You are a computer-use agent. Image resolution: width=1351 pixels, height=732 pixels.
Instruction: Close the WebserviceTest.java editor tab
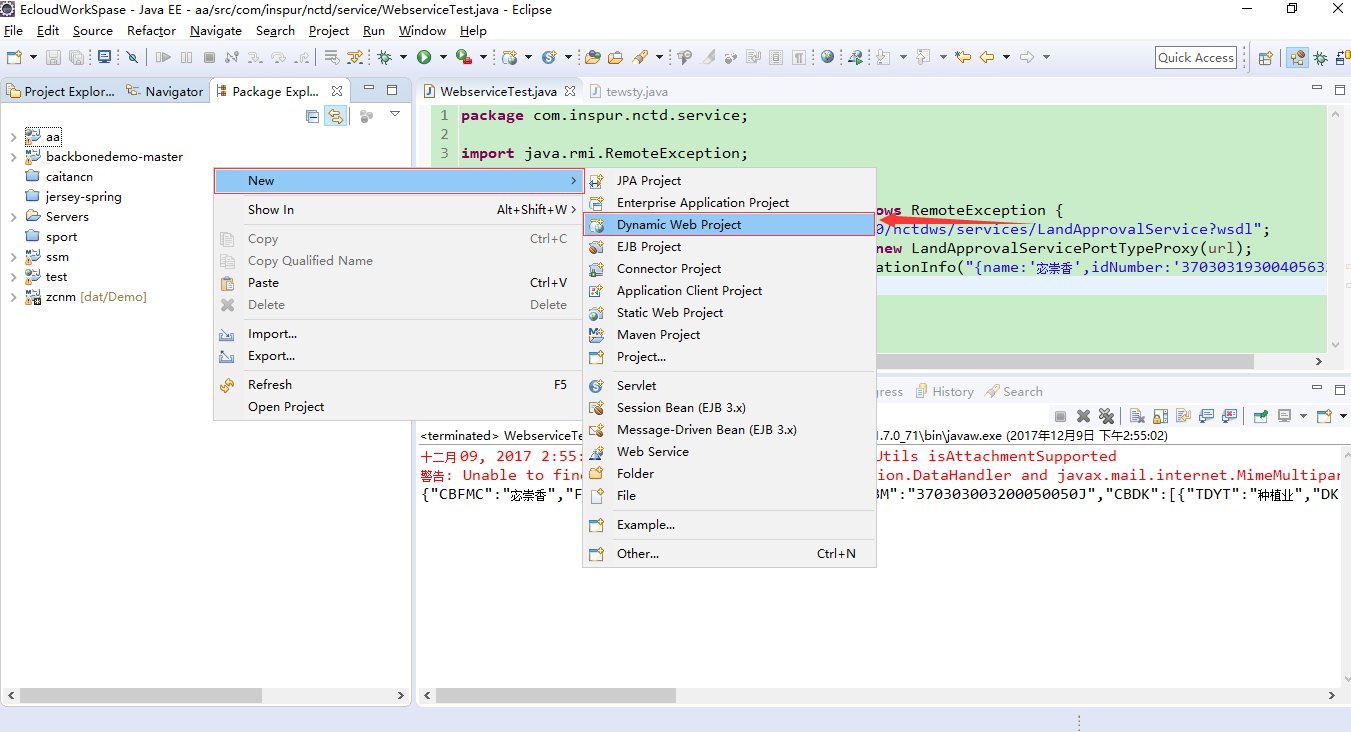[570, 91]
